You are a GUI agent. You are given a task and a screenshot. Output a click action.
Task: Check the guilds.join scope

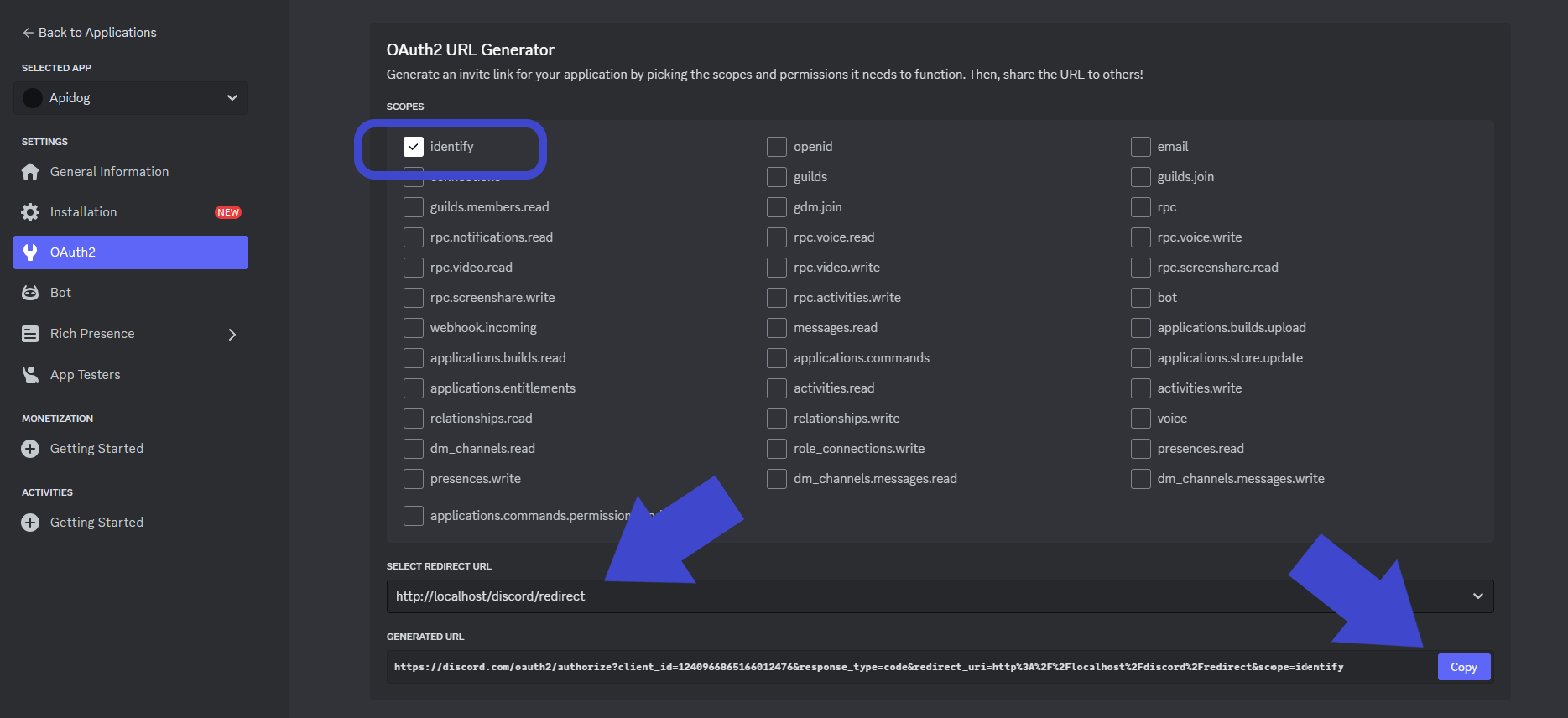click(x=1141, y=177)
